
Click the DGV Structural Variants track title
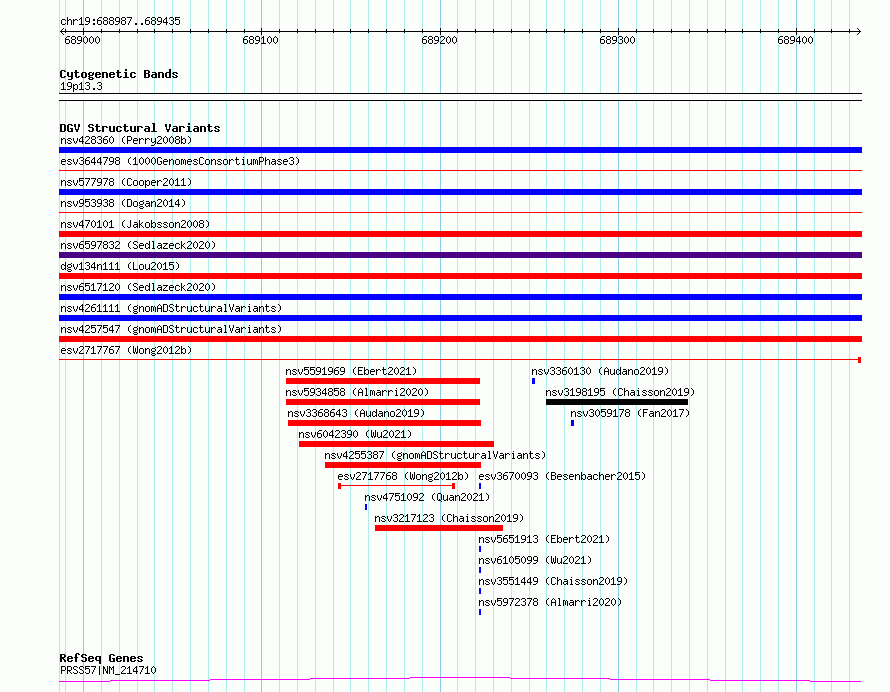[x=140, y=128]
